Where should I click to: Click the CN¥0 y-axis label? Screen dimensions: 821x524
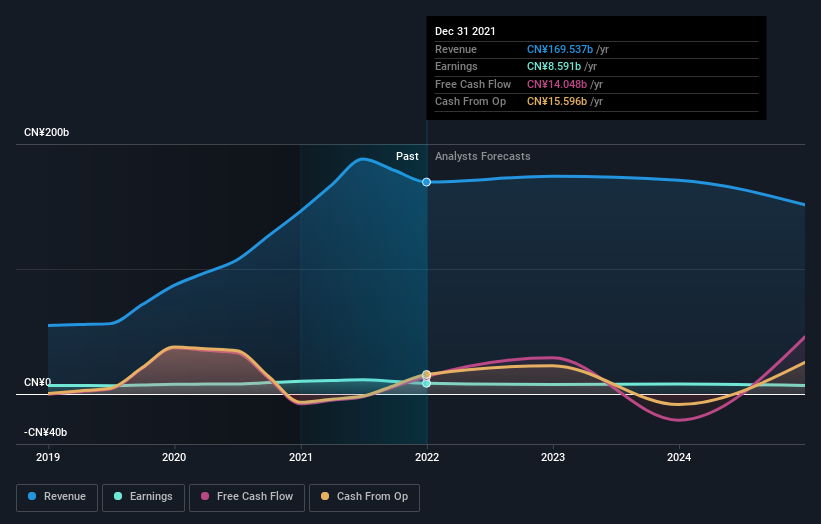click(x=38, y=383)
